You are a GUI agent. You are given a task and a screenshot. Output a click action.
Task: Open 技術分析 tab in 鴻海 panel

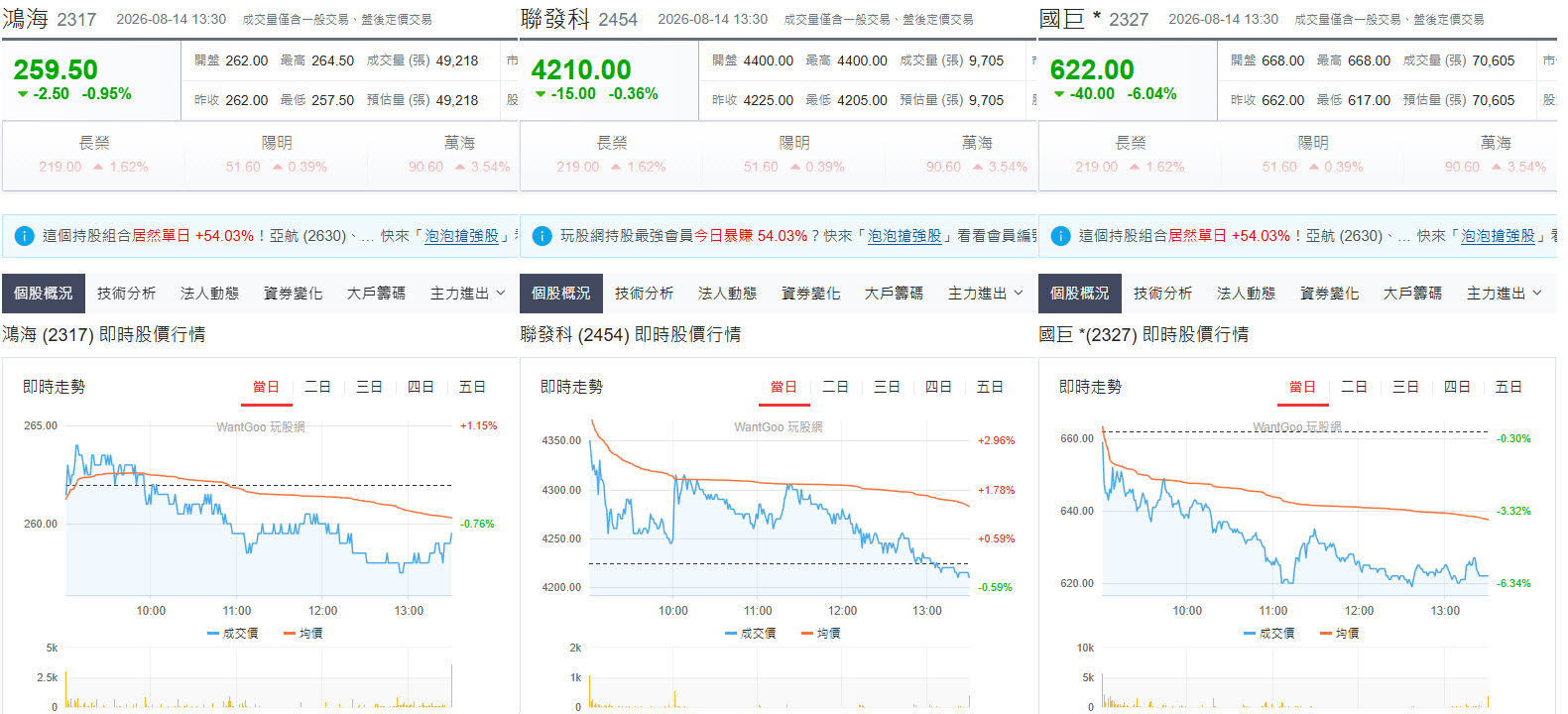click(127, 294)
